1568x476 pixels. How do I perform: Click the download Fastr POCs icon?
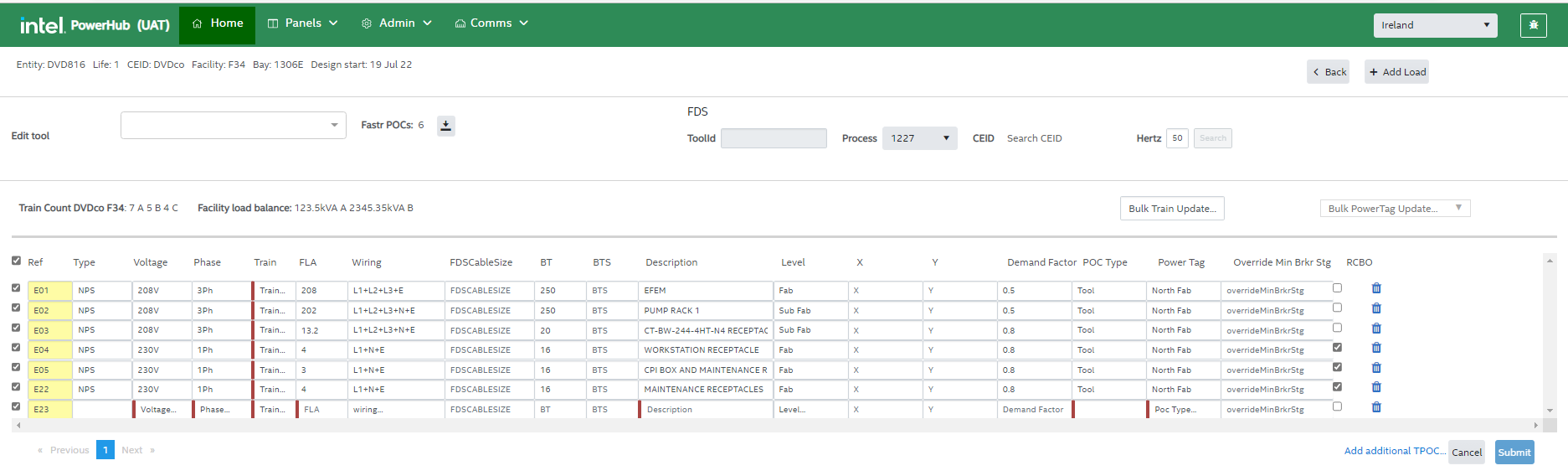coord(446,126)
